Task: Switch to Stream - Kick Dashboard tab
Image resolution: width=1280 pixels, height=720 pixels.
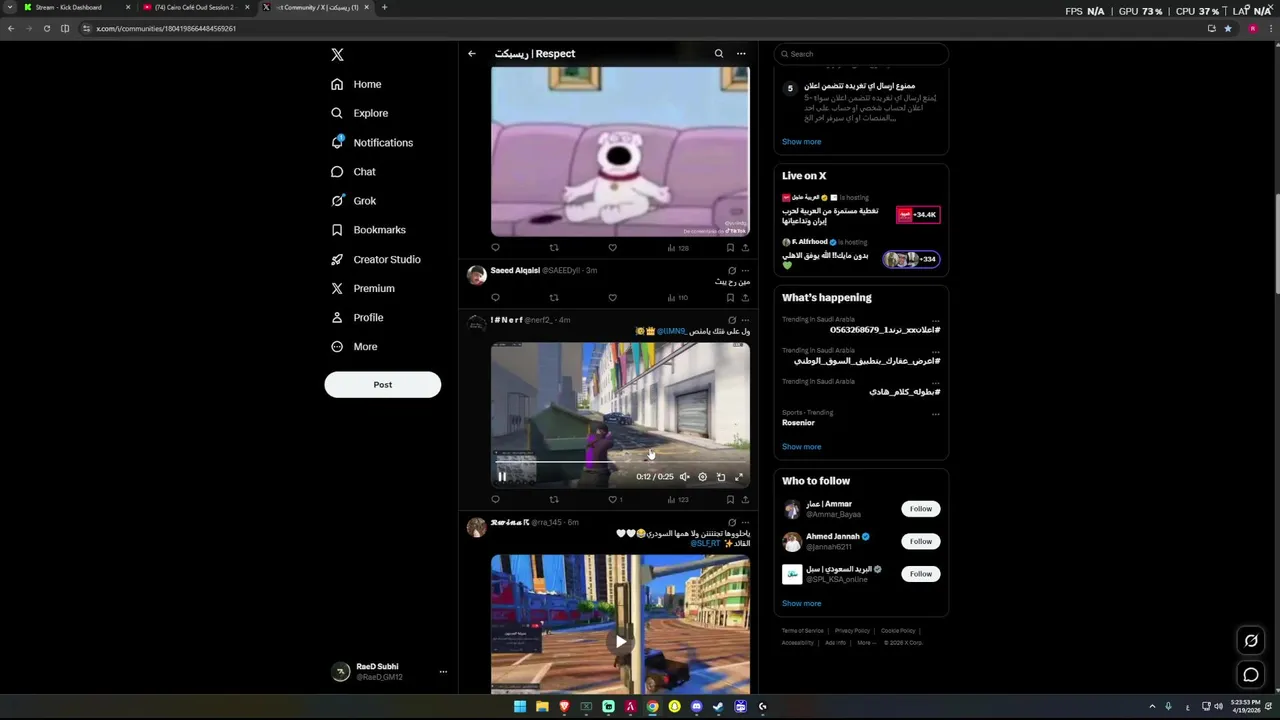Action: coord(77,7)
